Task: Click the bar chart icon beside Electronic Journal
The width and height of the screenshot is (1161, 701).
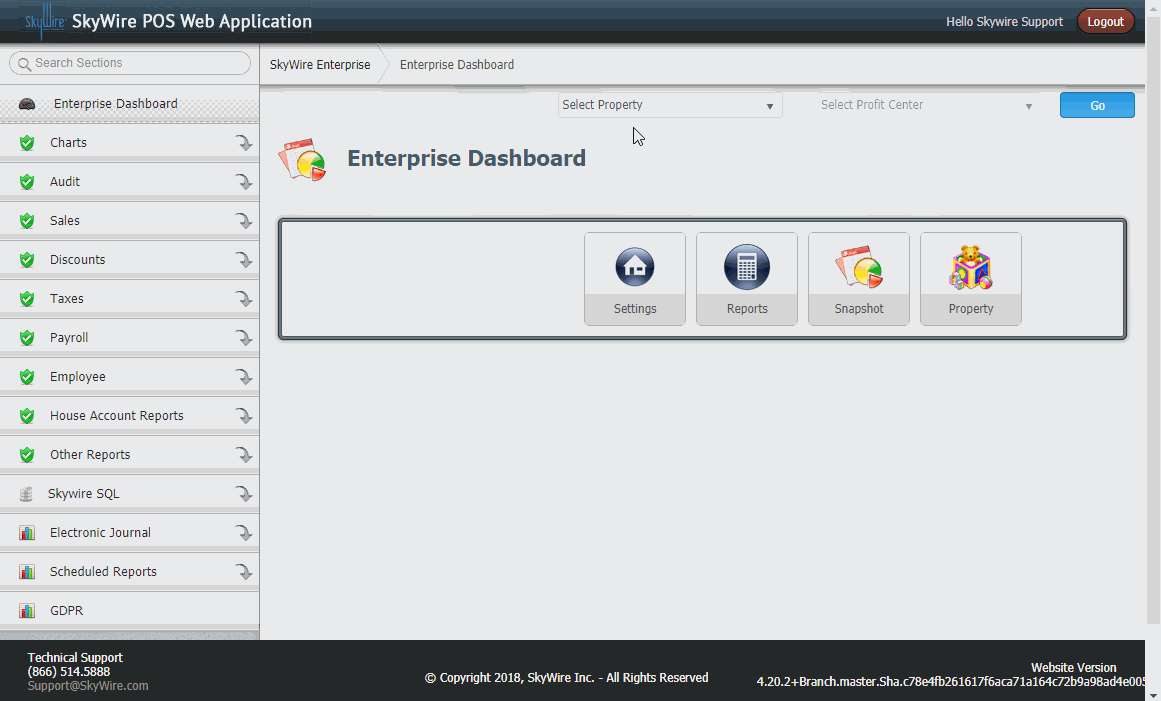Action: click(x=27, y=533)
